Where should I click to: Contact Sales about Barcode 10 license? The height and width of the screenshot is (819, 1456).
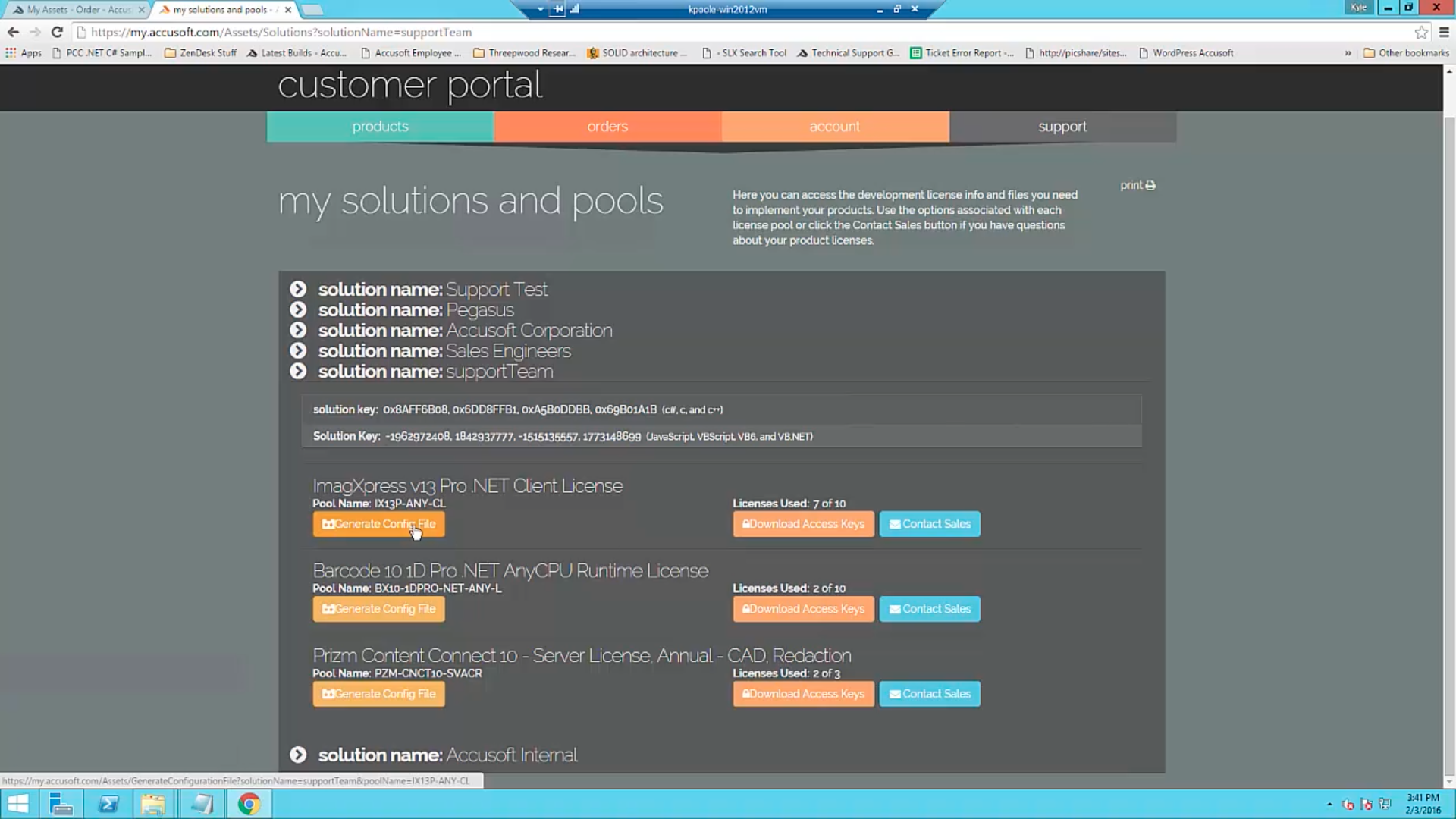point(930,609)
